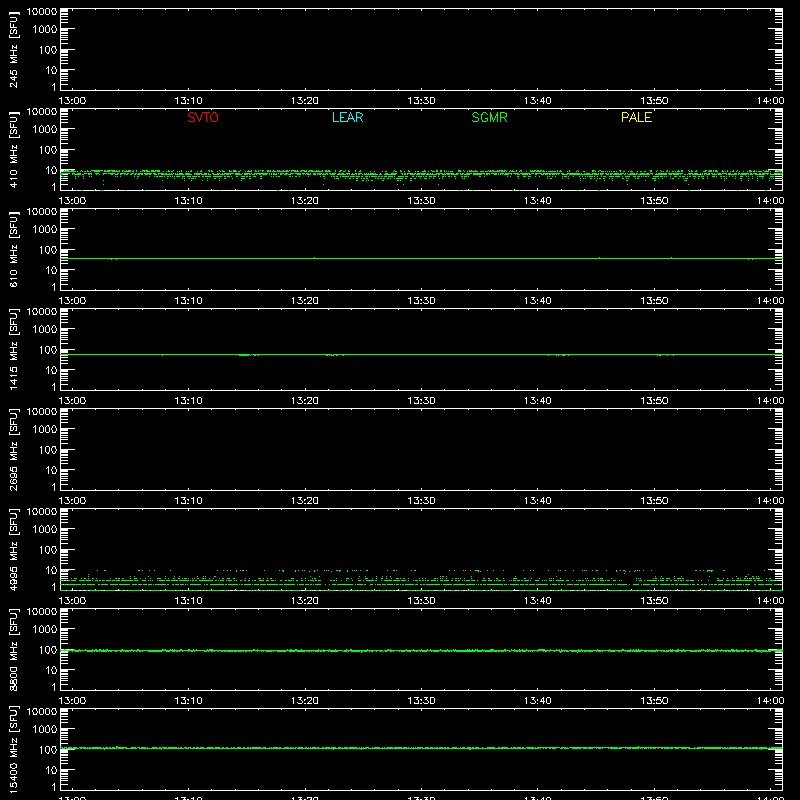
Task: Click 10 y-tick of the 1415 MHz panel
Action: click(51, 370)
